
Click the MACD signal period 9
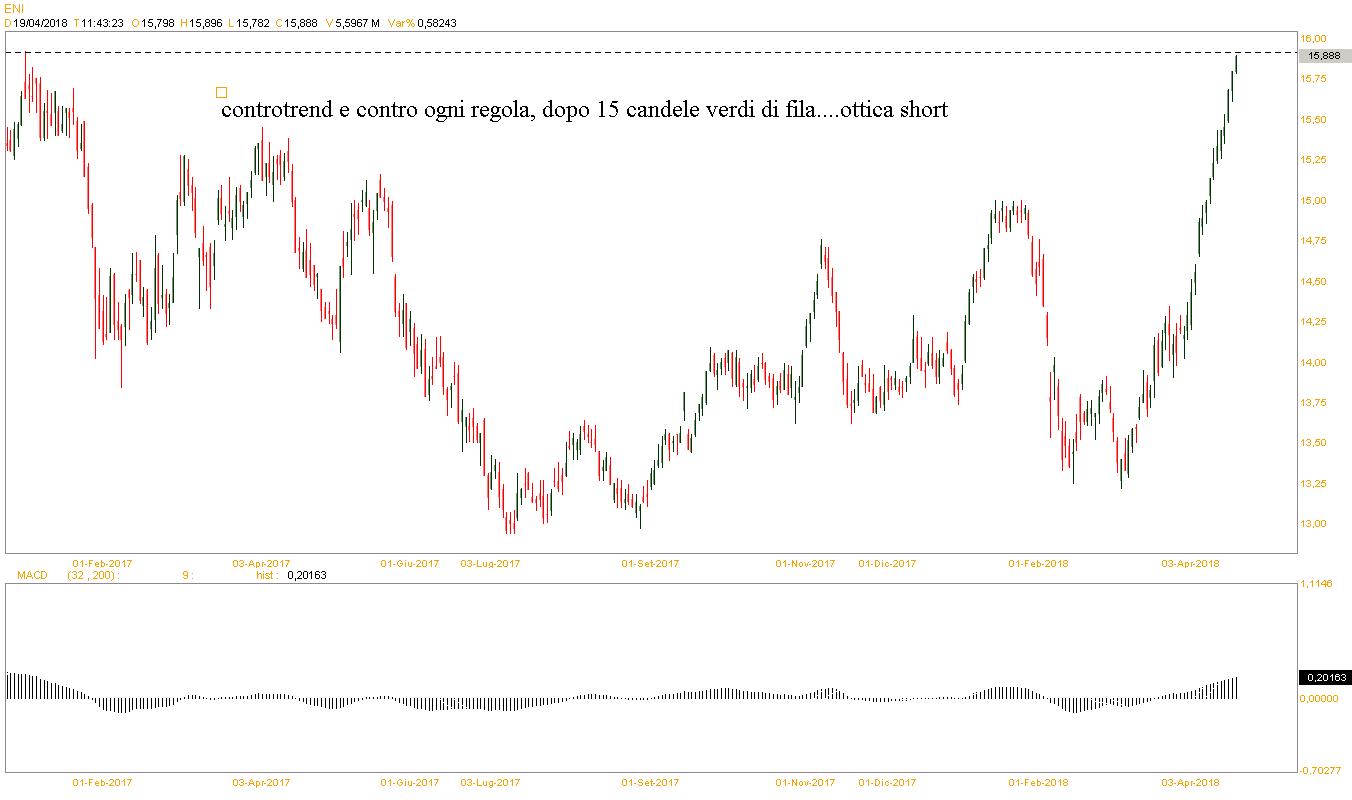(x=186, y=575)
